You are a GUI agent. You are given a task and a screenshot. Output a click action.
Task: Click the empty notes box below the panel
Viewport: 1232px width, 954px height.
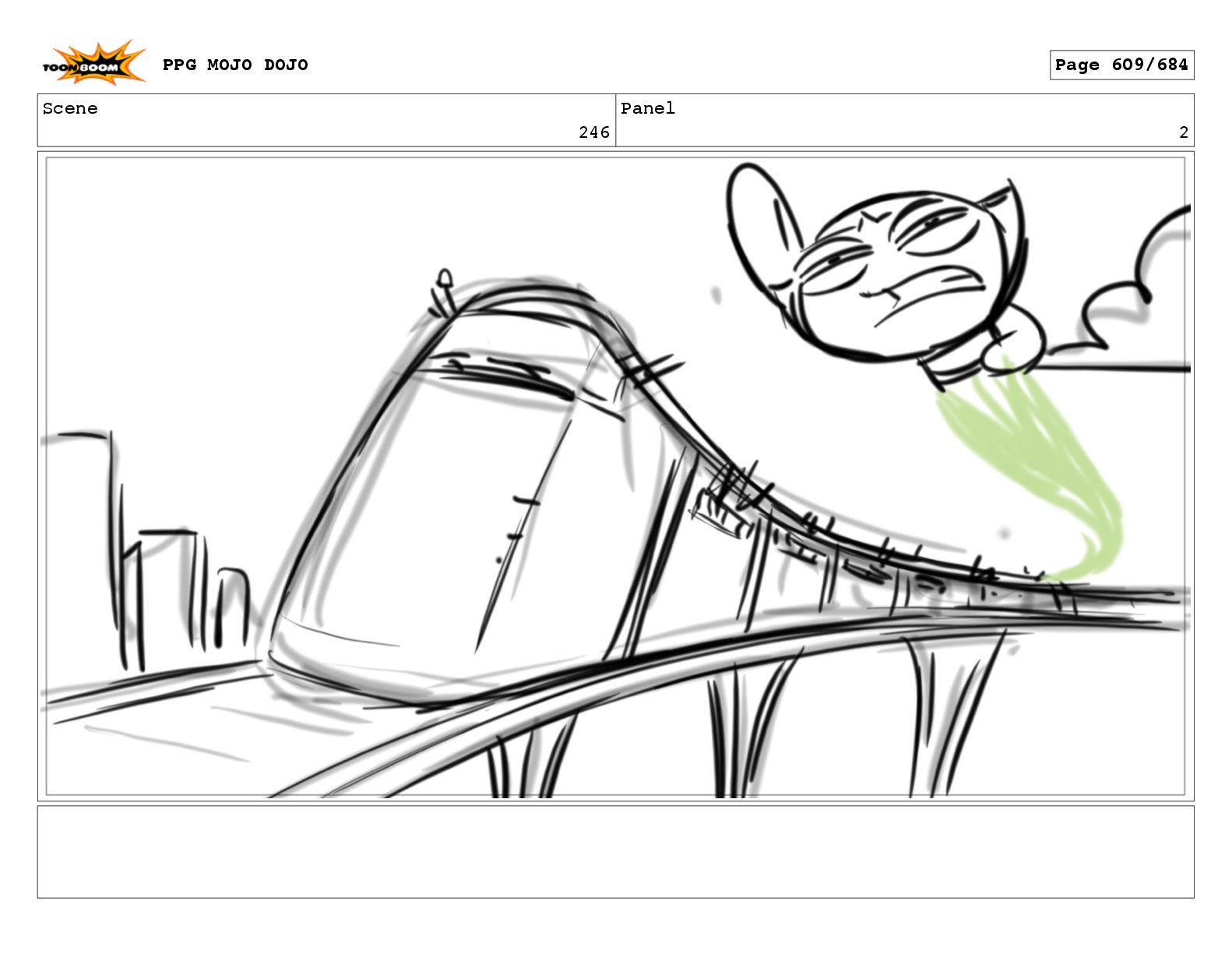tap(615, 852)
